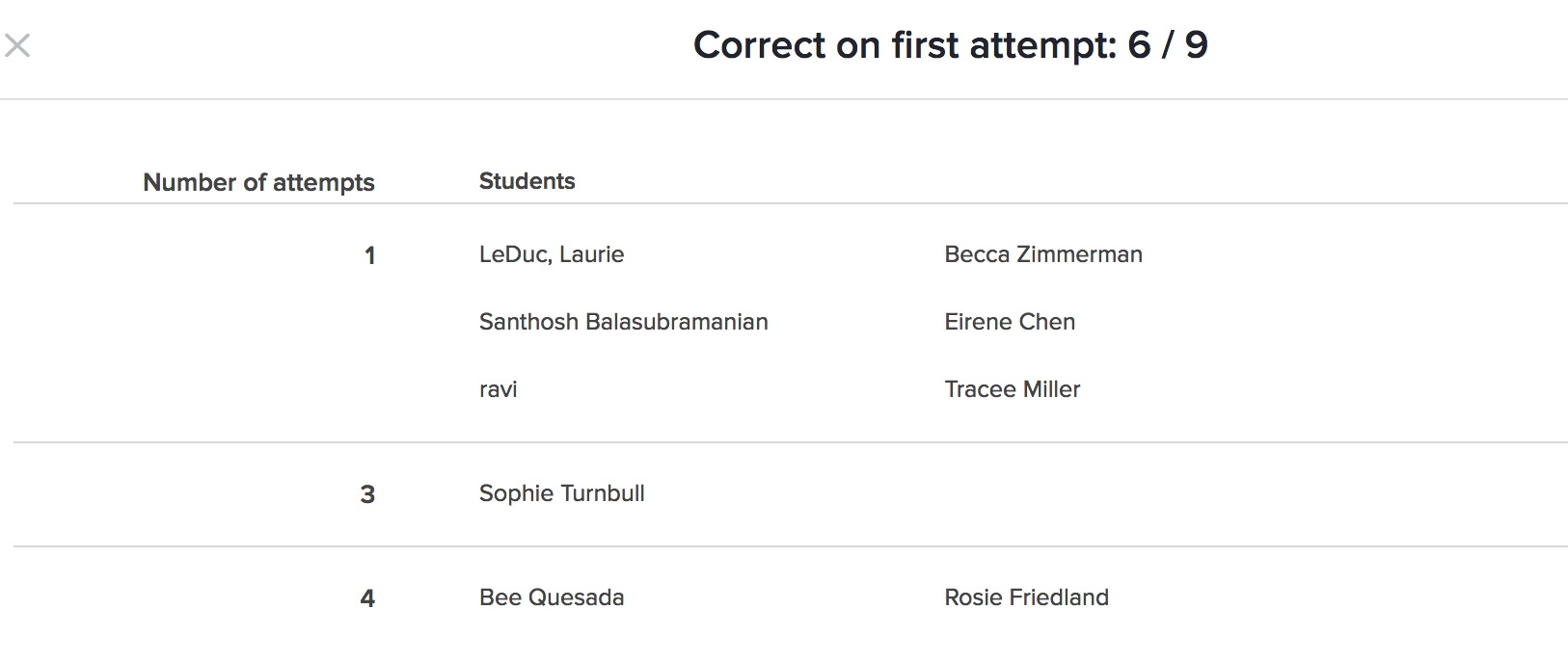Select the student named ravi

(x=498, y=389)
